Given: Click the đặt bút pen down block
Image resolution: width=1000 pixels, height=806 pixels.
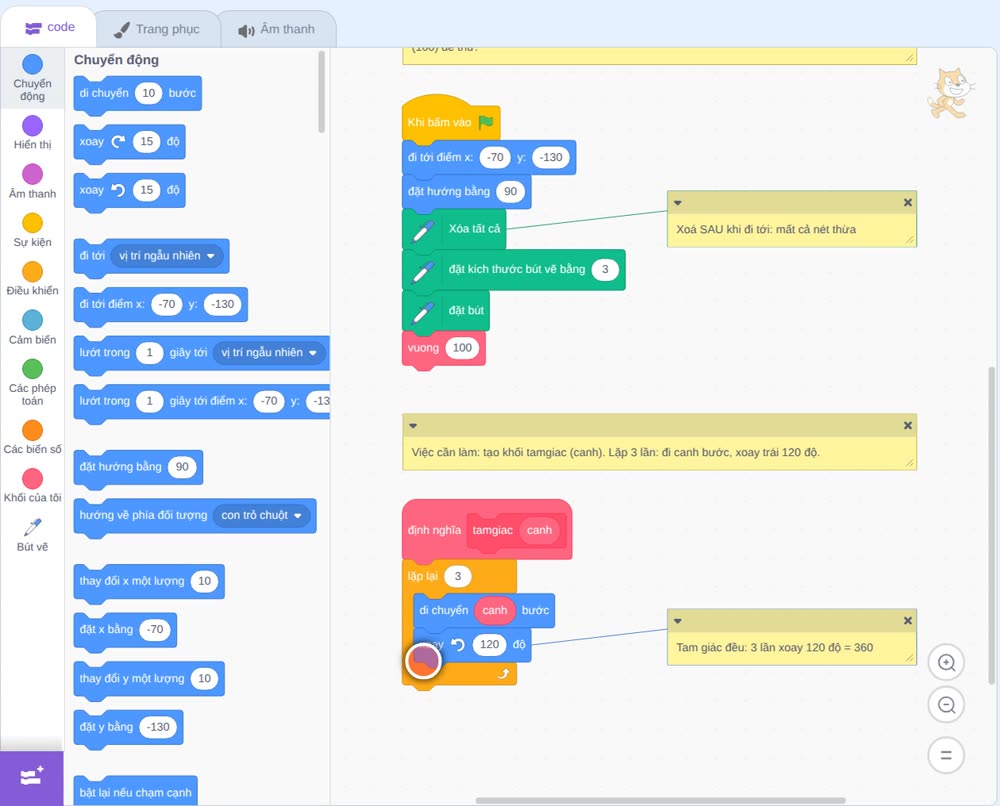Looking at the screenshot, I should click(446, 311).
